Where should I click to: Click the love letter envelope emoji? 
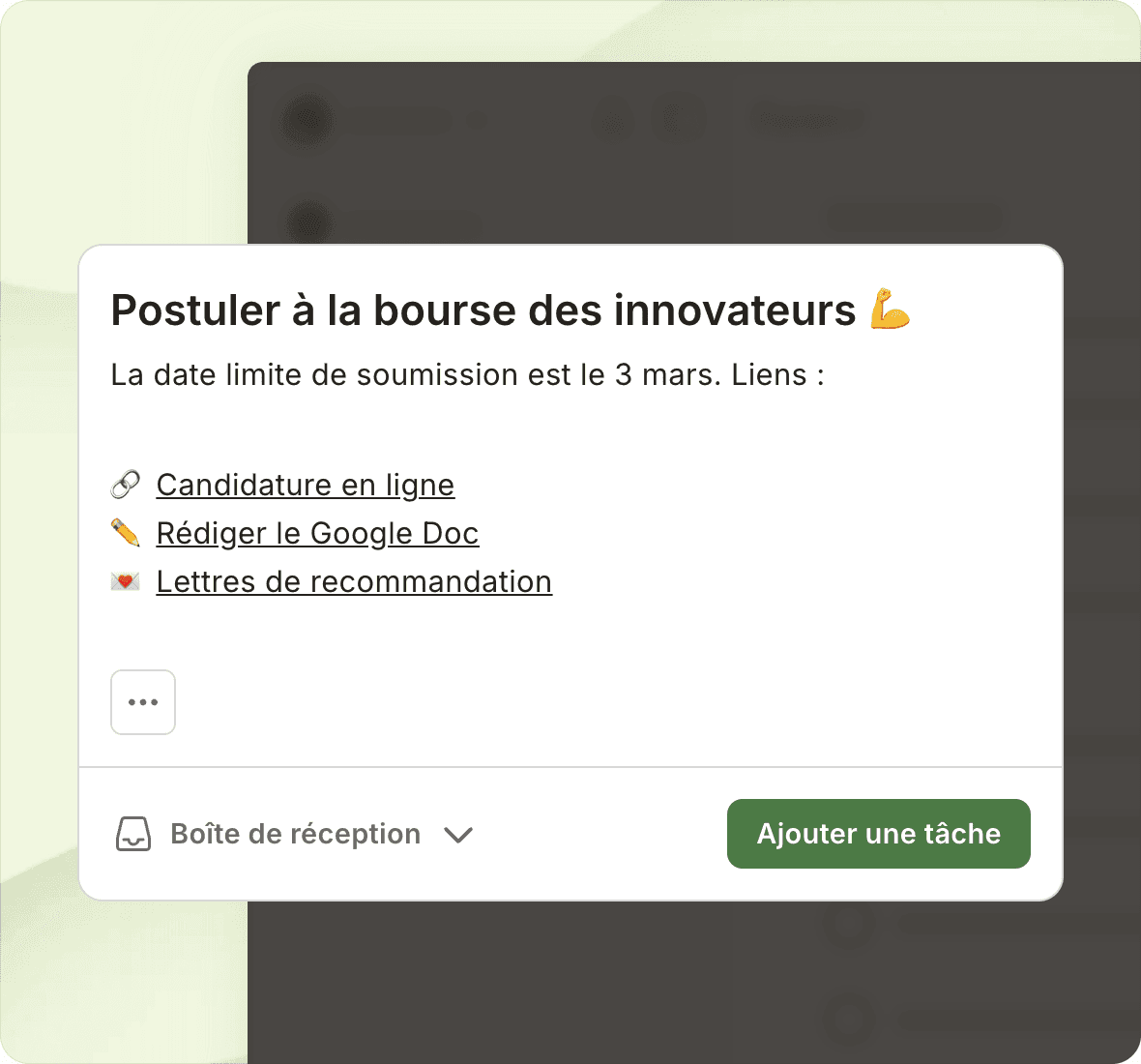[x=126, y=581]
